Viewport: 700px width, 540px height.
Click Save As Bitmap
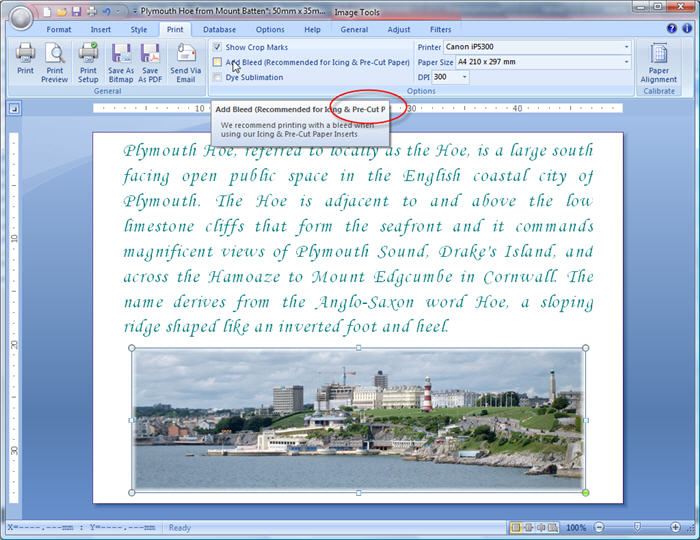[121, 60]
